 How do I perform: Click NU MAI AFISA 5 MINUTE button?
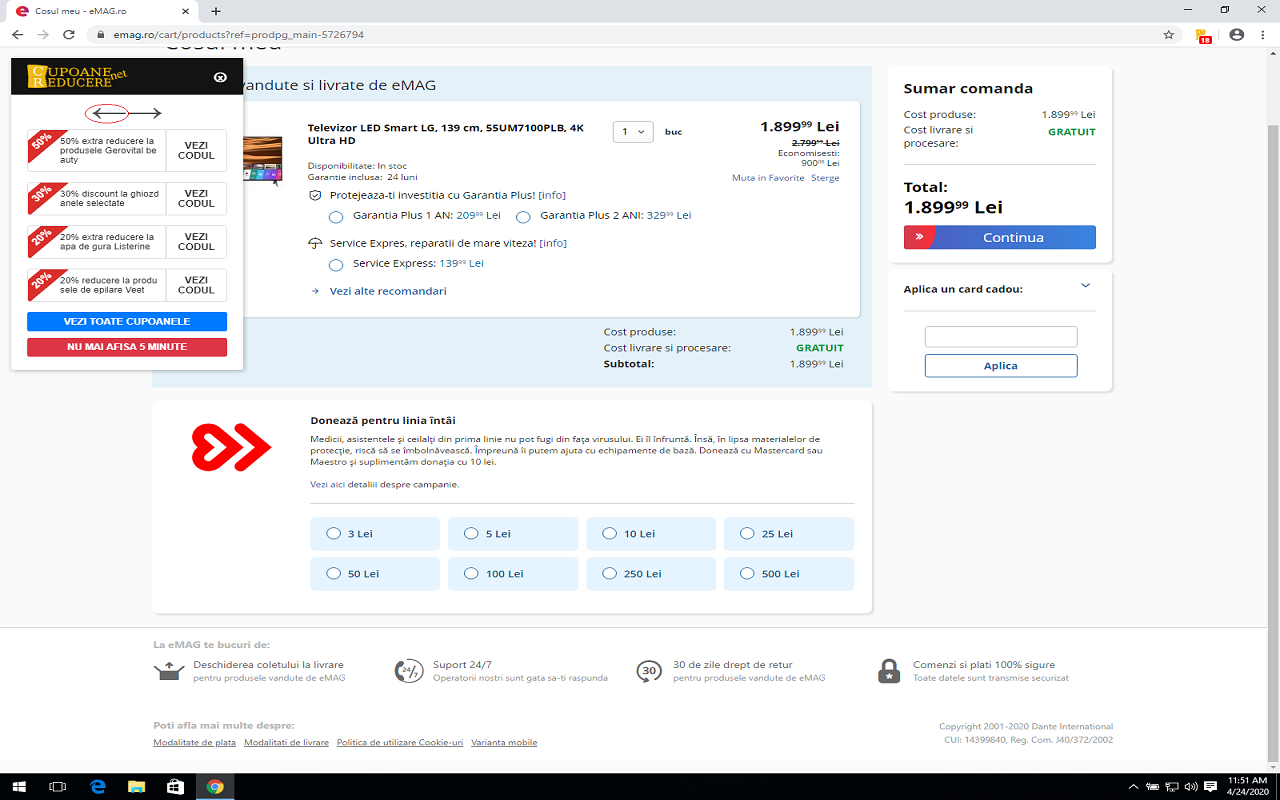pyautogui.click(x=127, y=347)
